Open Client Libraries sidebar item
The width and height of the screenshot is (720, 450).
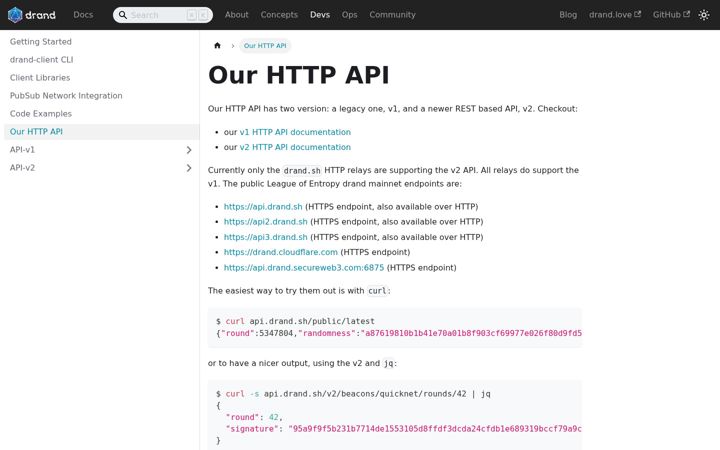point(102,78)
